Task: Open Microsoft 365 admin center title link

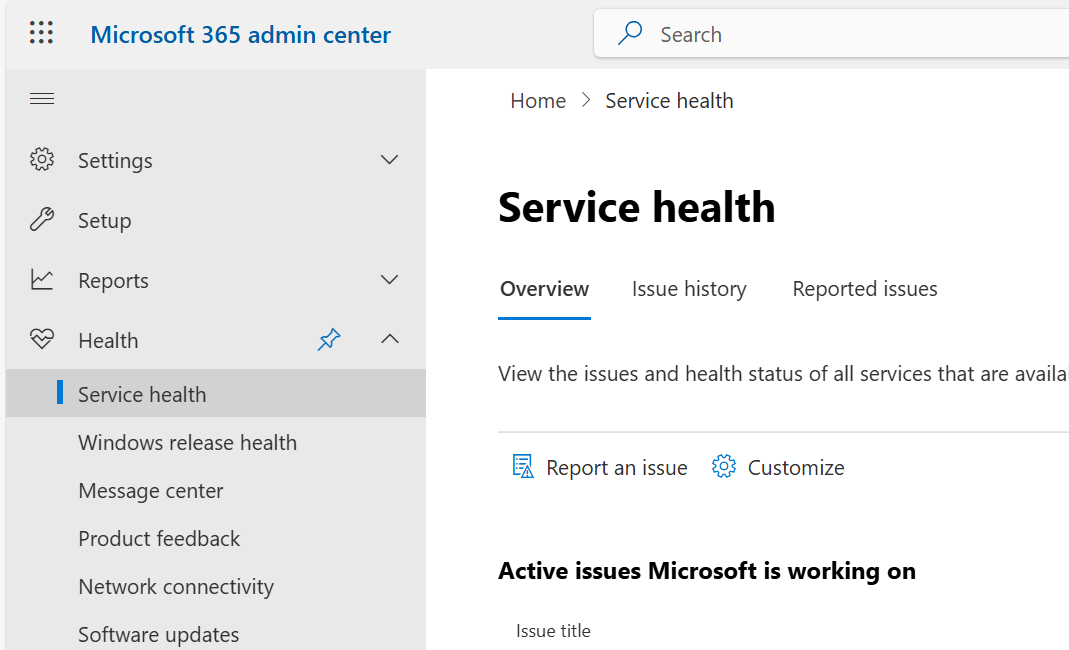Action: (x=241, y=35)
